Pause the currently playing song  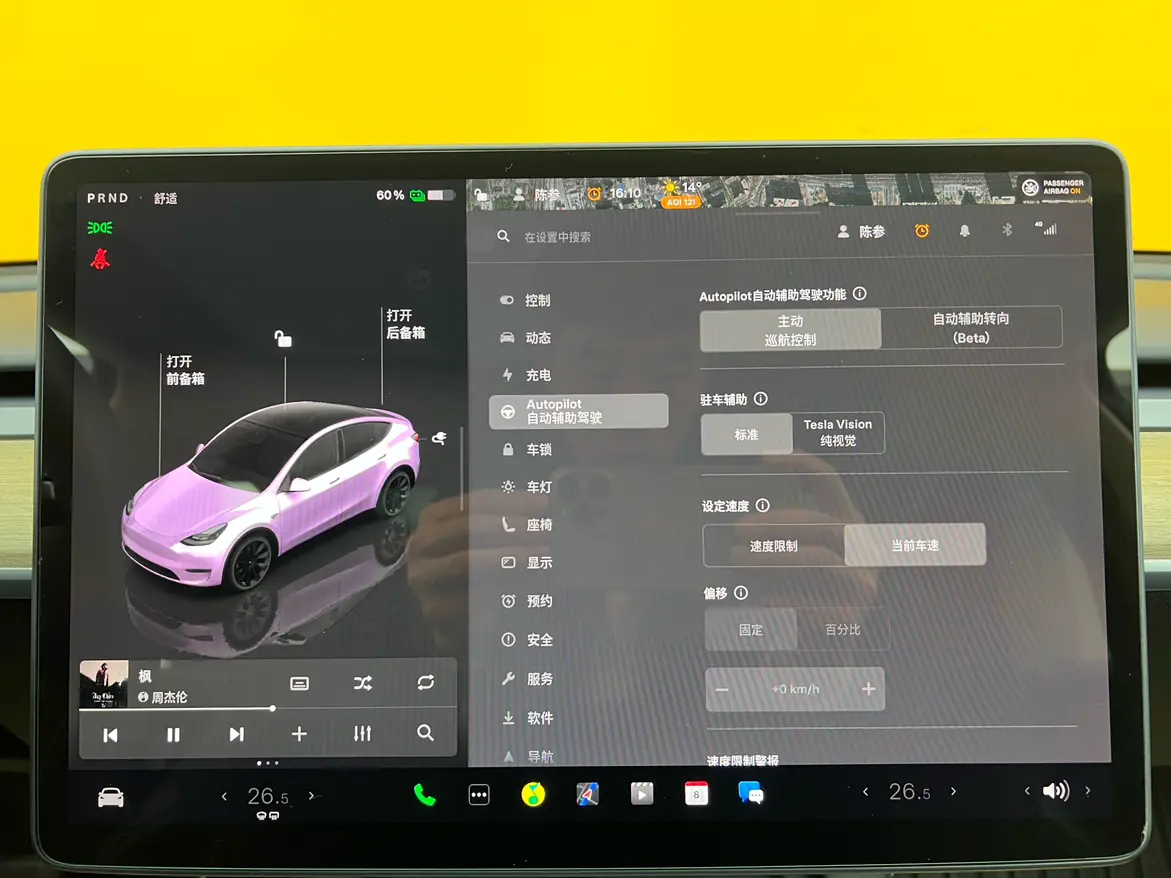click(x=173, y=735)
